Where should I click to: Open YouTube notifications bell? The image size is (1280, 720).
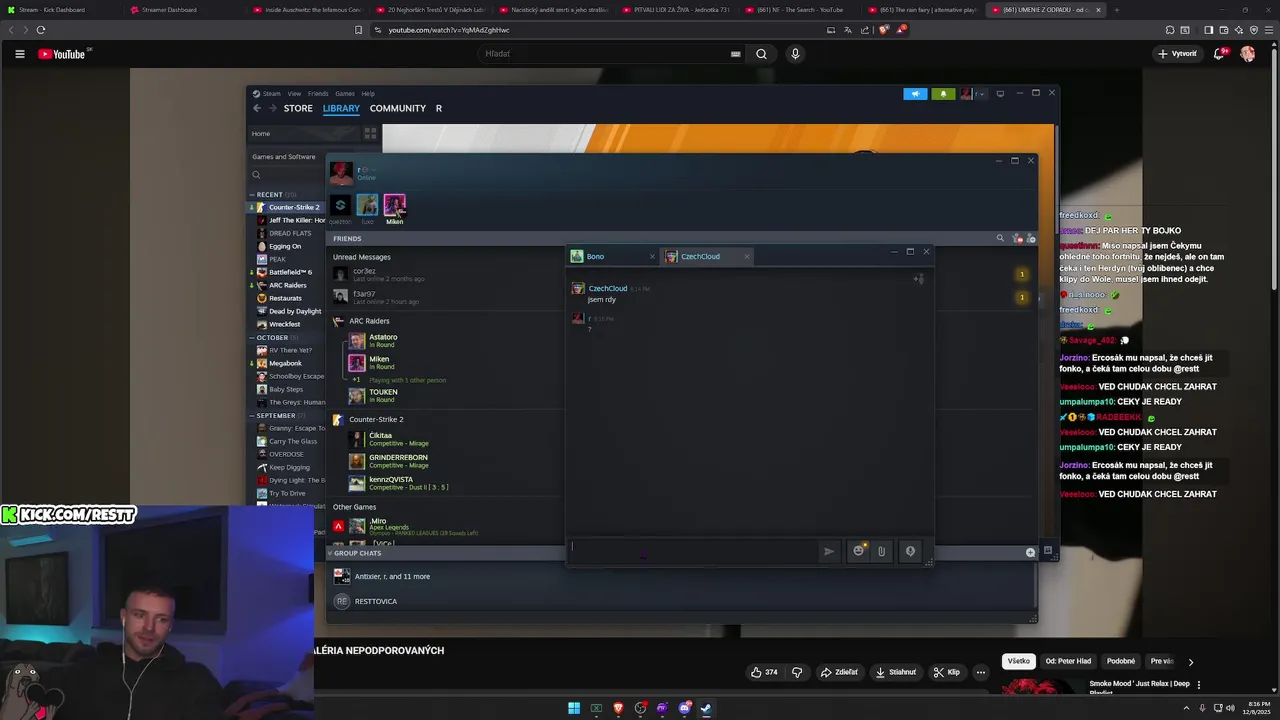click(x=1219, y=54)
